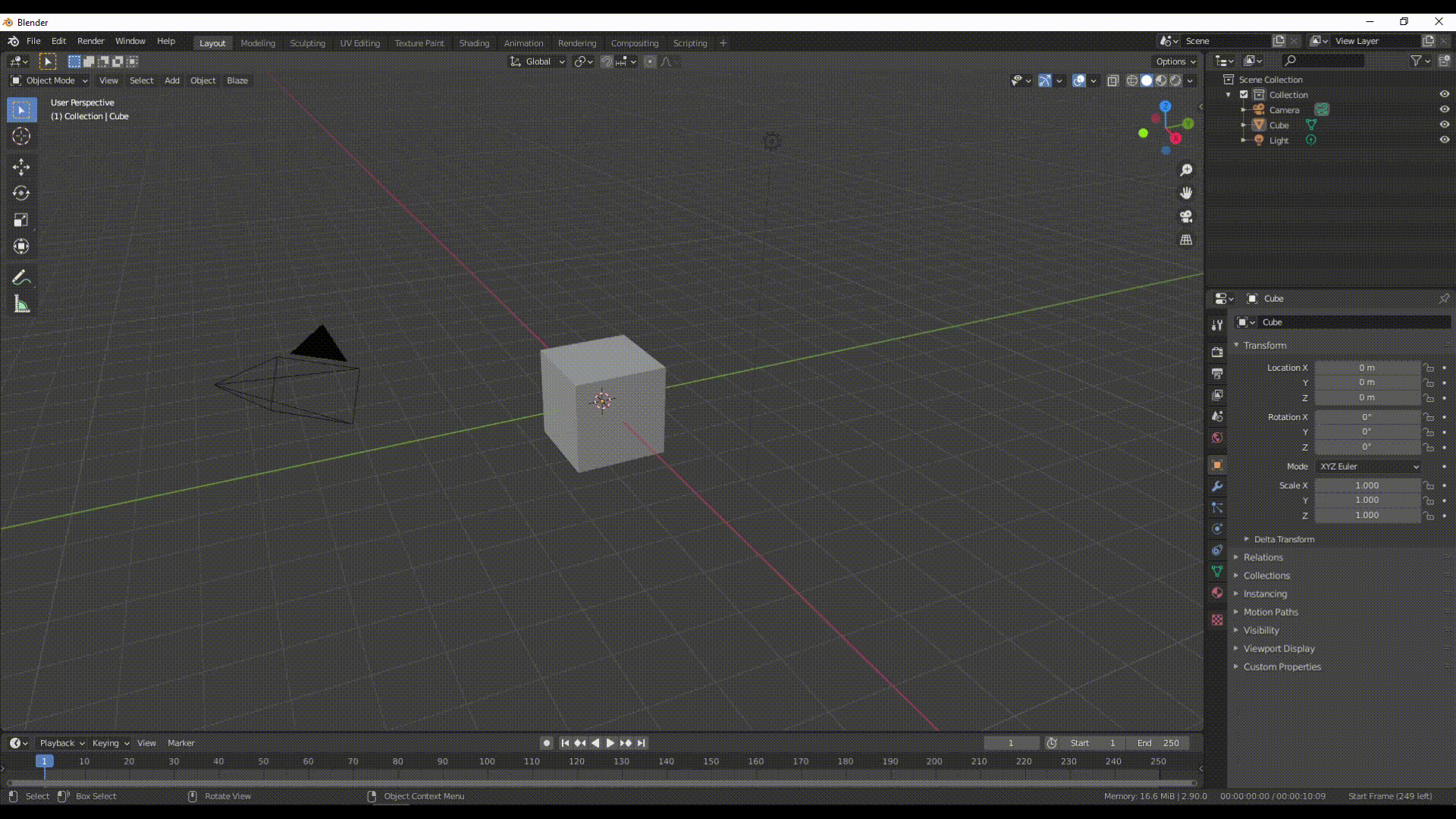Click the Transform tool icon
This screenshot has height=819, width=1456.
22,246
